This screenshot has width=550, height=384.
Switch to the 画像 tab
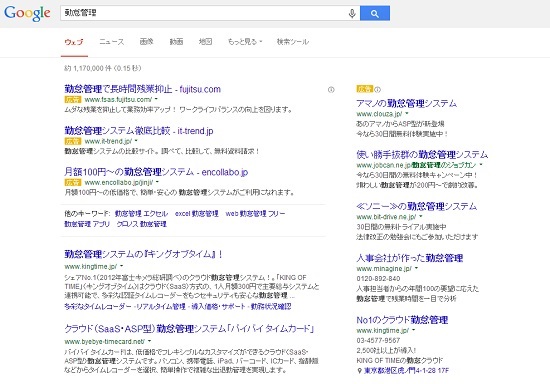[146, 42]
